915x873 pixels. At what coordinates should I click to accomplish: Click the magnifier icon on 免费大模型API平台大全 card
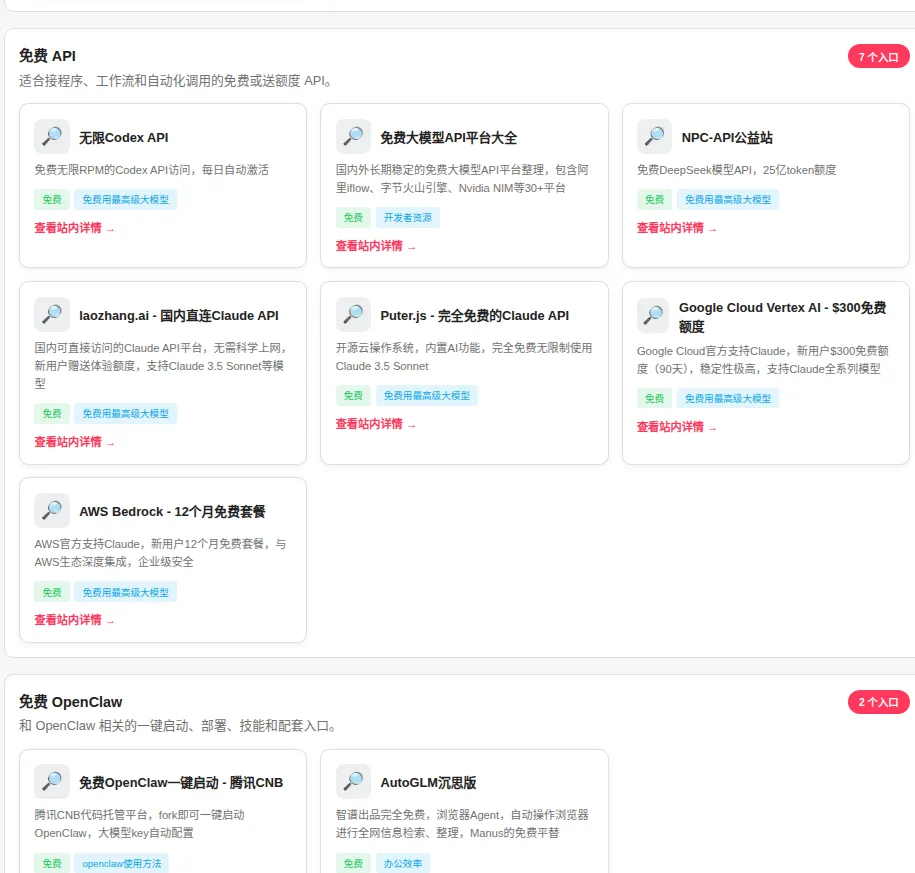[x=353, y=137]
